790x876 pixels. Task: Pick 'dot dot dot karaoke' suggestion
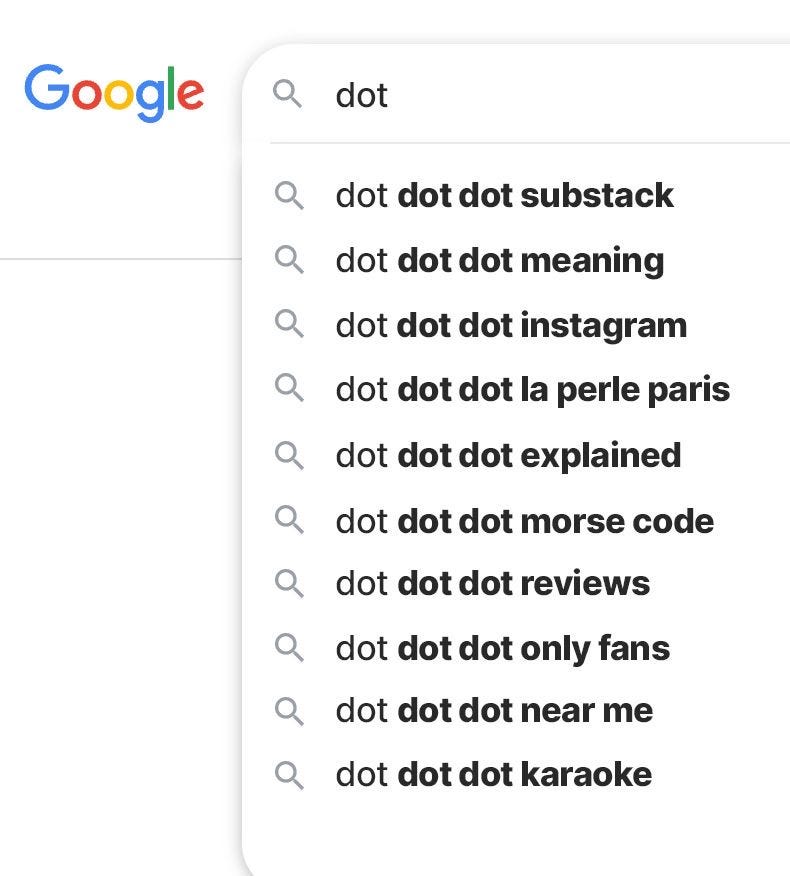[x=493, y=774]
